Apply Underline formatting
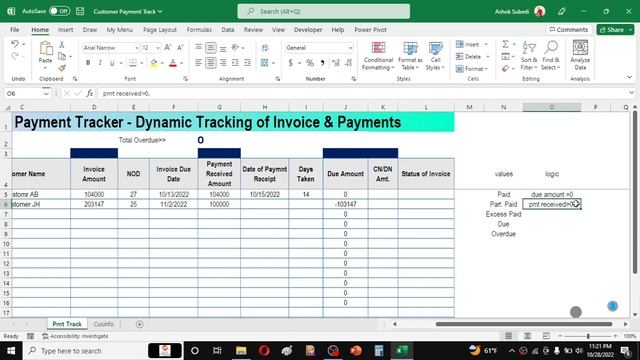640x360 pixels. [111, 63]
